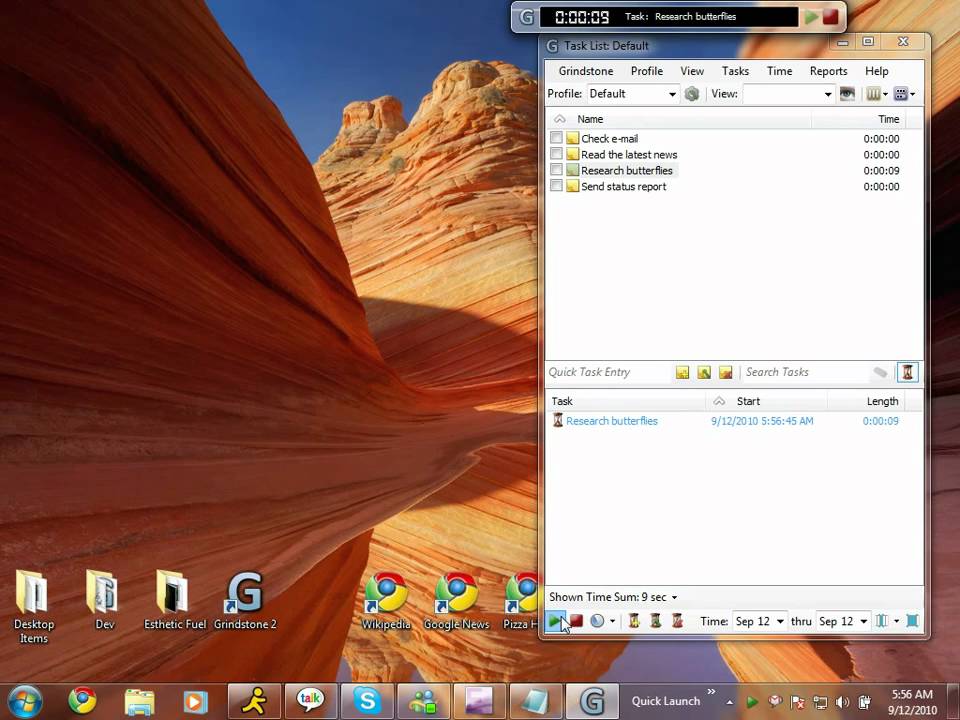
Task: Check the Research butterflies task checkbox
Action: 556,169
